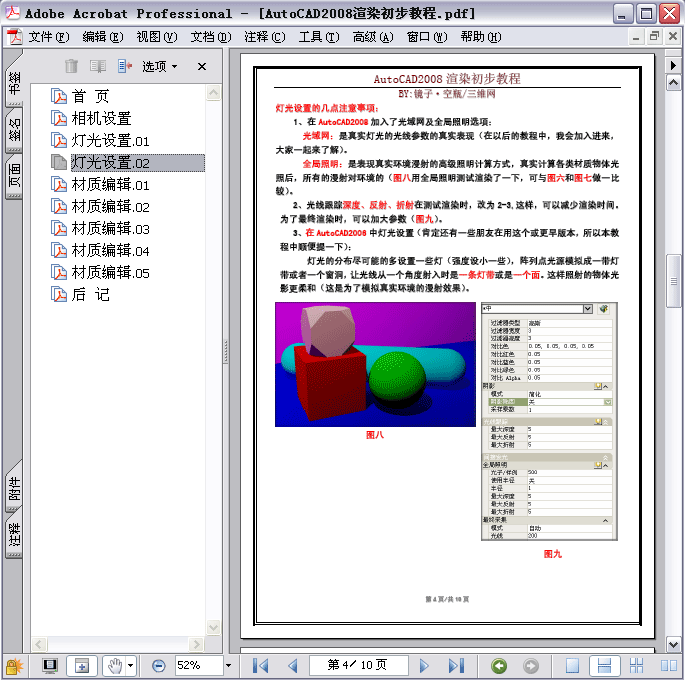Click the document pane scroll up arrow
This screenshot has height=680, width=685.
pyautogui.click(x=673, y=83)
